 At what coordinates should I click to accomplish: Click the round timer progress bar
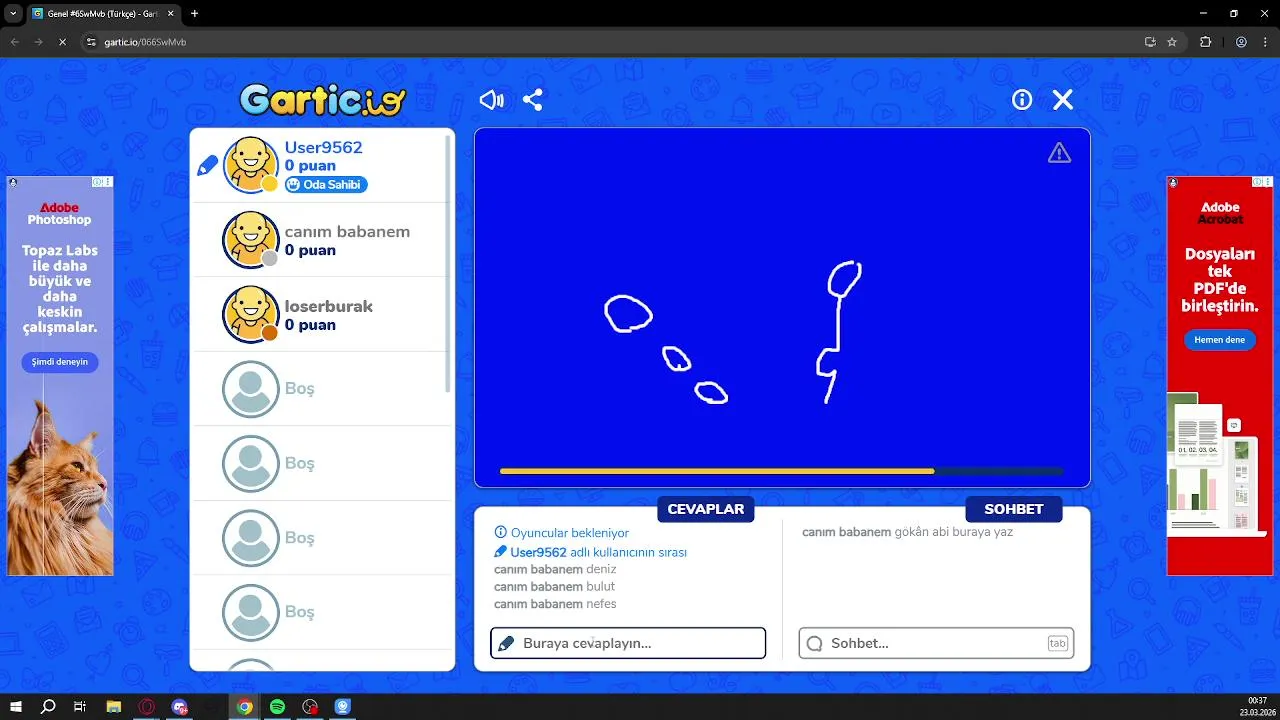click(x=781, y=471)
